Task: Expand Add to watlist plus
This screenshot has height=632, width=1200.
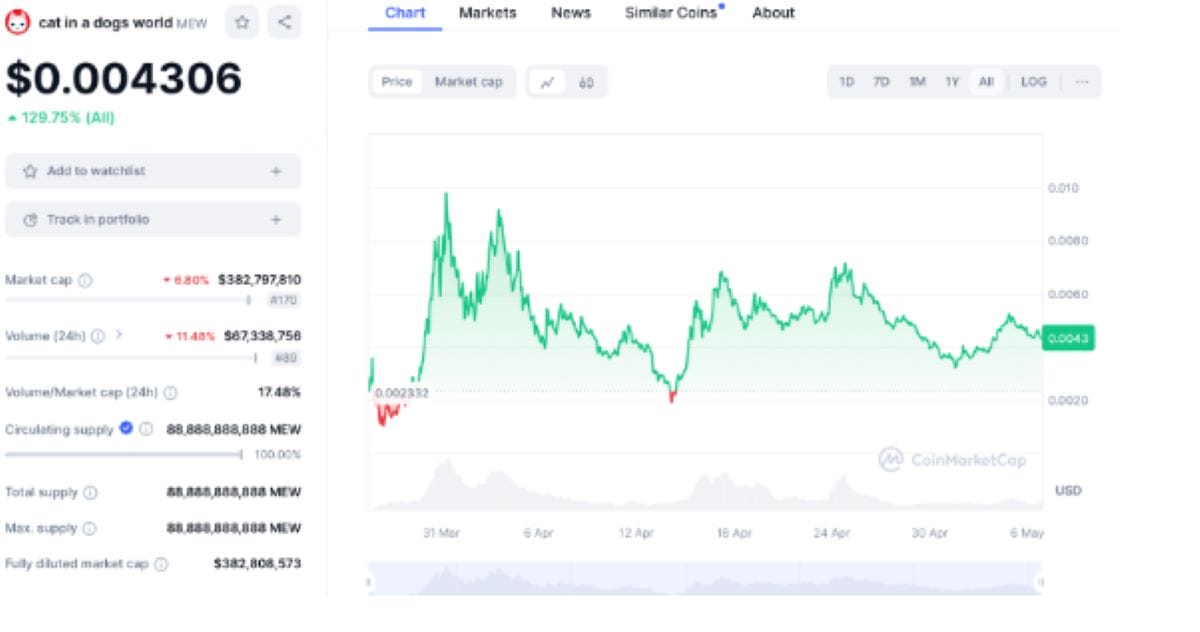Action: point(276,171)
